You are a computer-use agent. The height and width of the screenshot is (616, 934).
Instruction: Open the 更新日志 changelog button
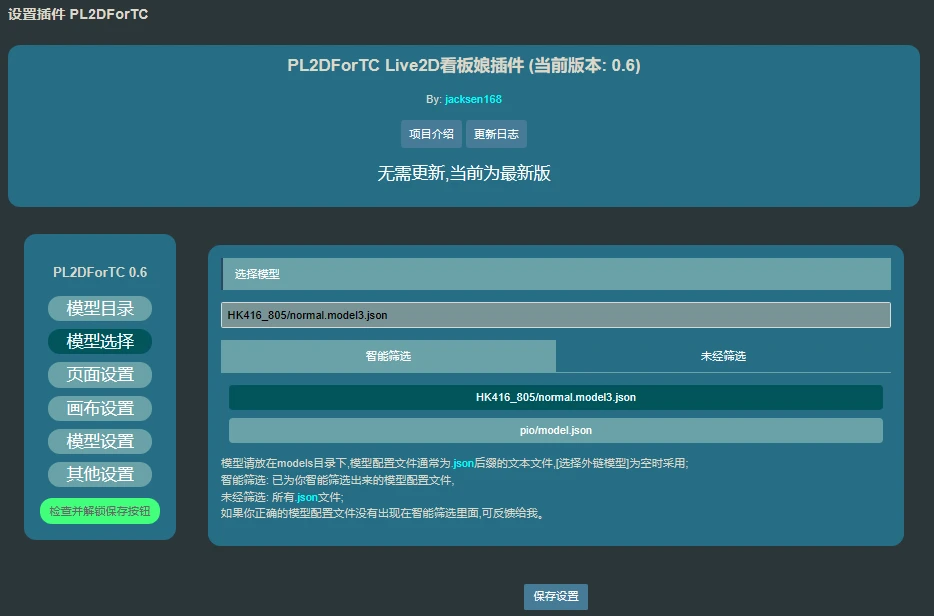coord(496,134)
